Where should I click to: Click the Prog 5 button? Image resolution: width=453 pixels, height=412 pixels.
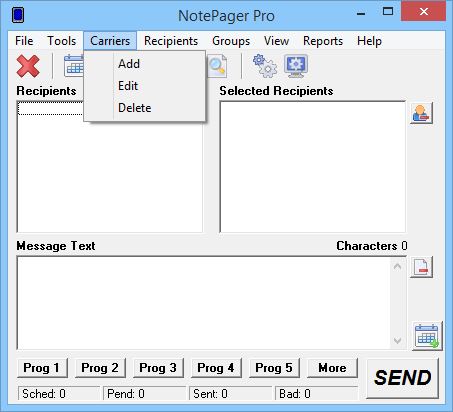click(274, 368)
